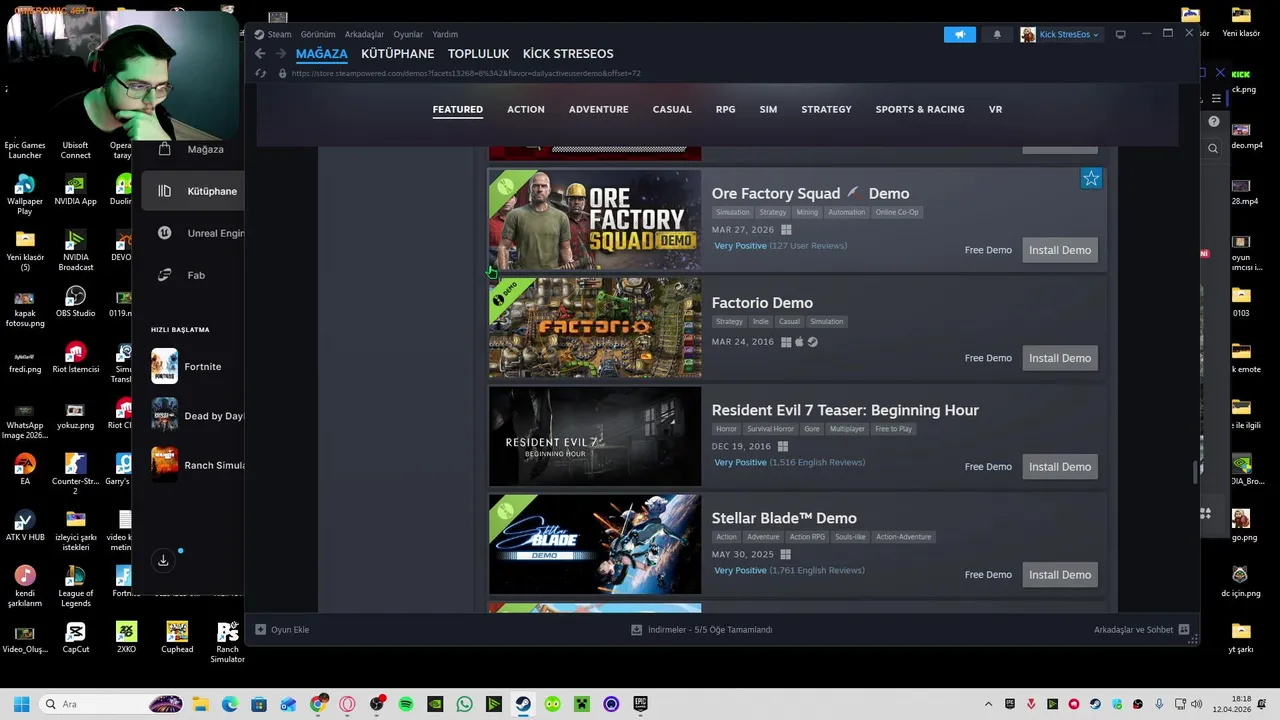Viewport: 1280px width, 720px height.
Task: Click the NVIDIA App desktop icon
Action: [75, 185]
